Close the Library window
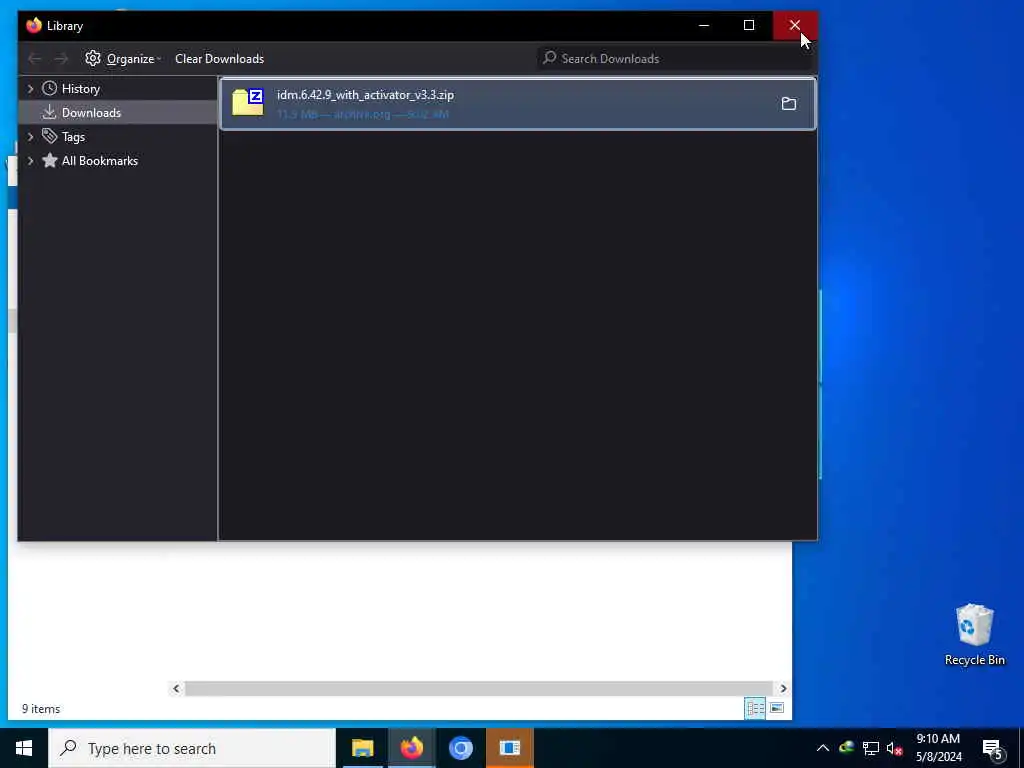Viewport: 1024px width, 768px height. coord(795,25)
